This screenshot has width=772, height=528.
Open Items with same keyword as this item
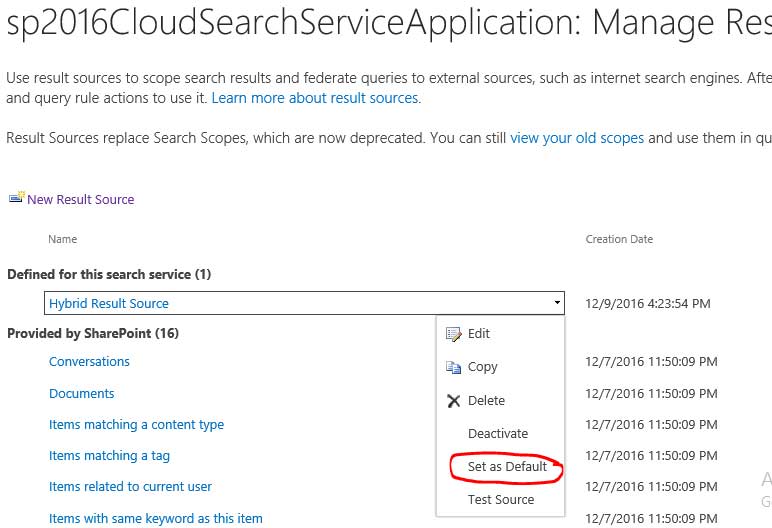(156, 518)
